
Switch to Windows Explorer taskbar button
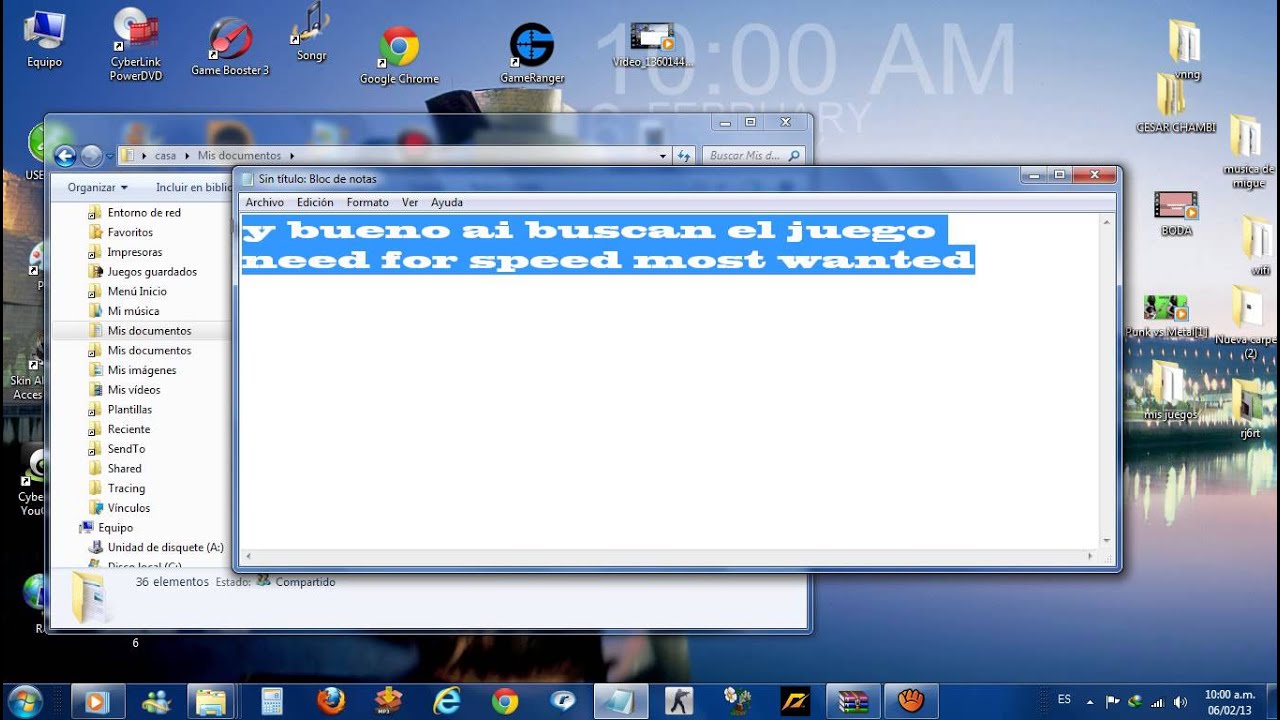click(212, 701)
